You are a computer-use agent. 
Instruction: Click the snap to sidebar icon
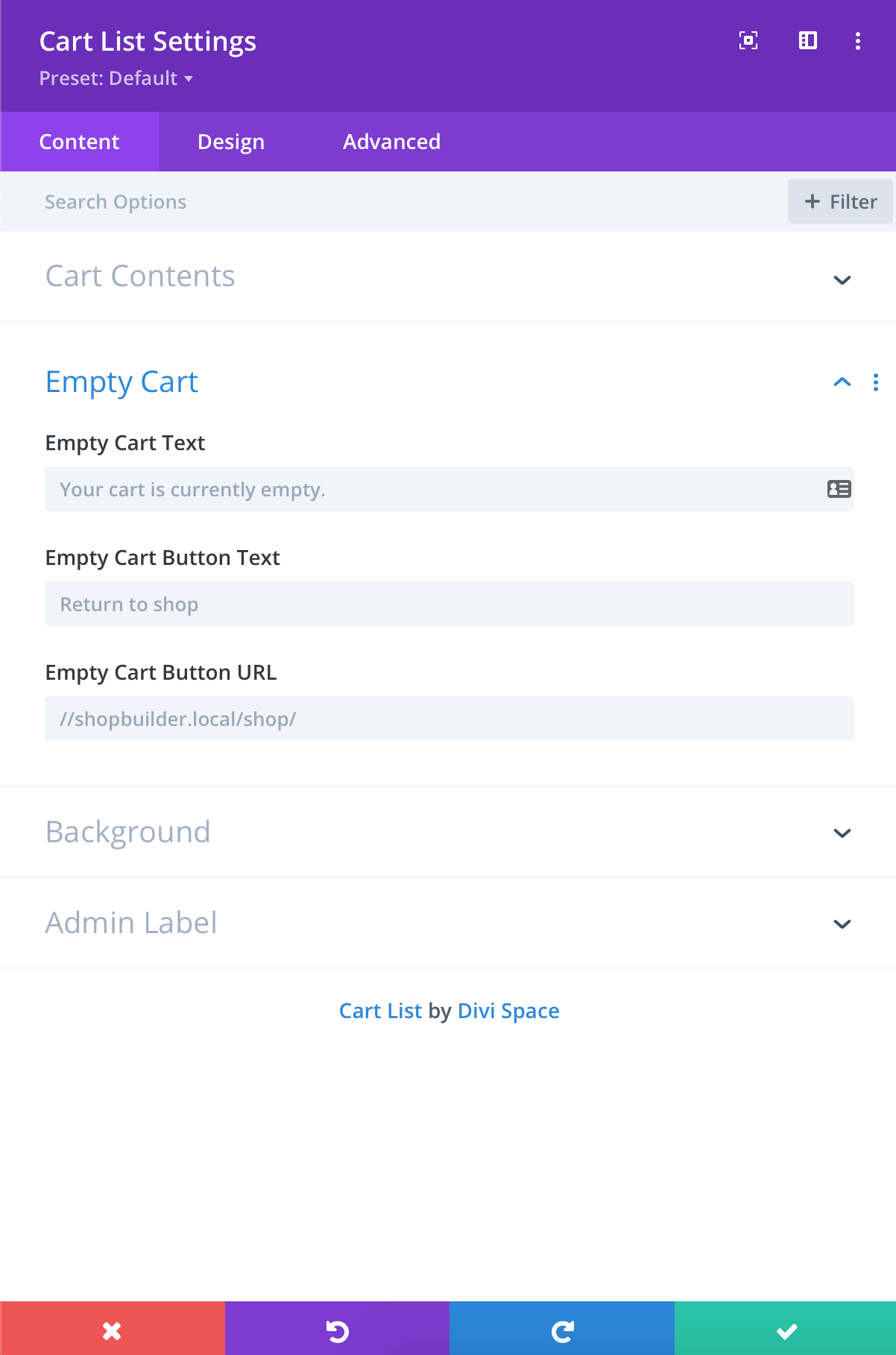(808, 41)
